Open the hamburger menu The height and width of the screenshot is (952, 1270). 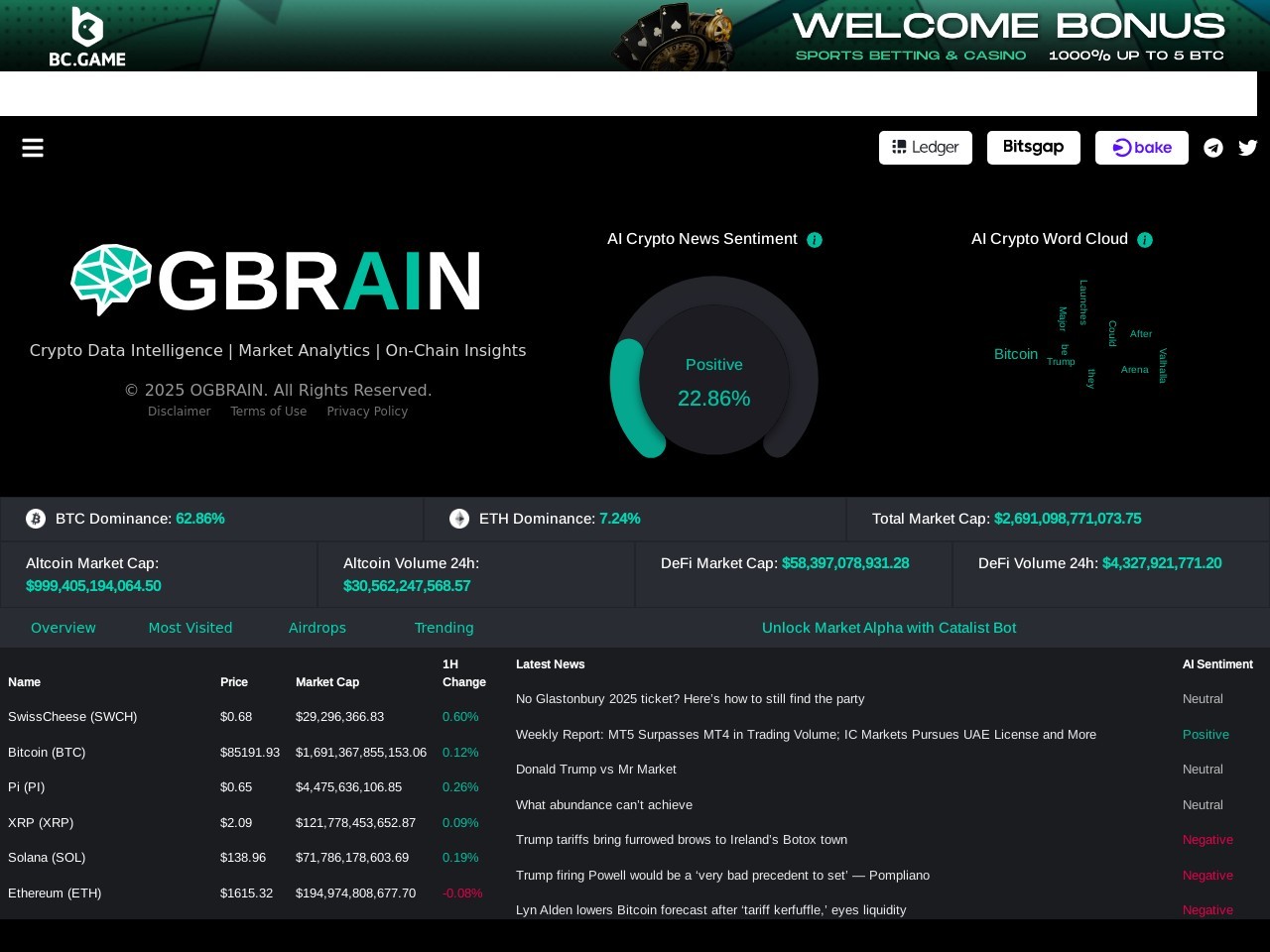point(33,148)
